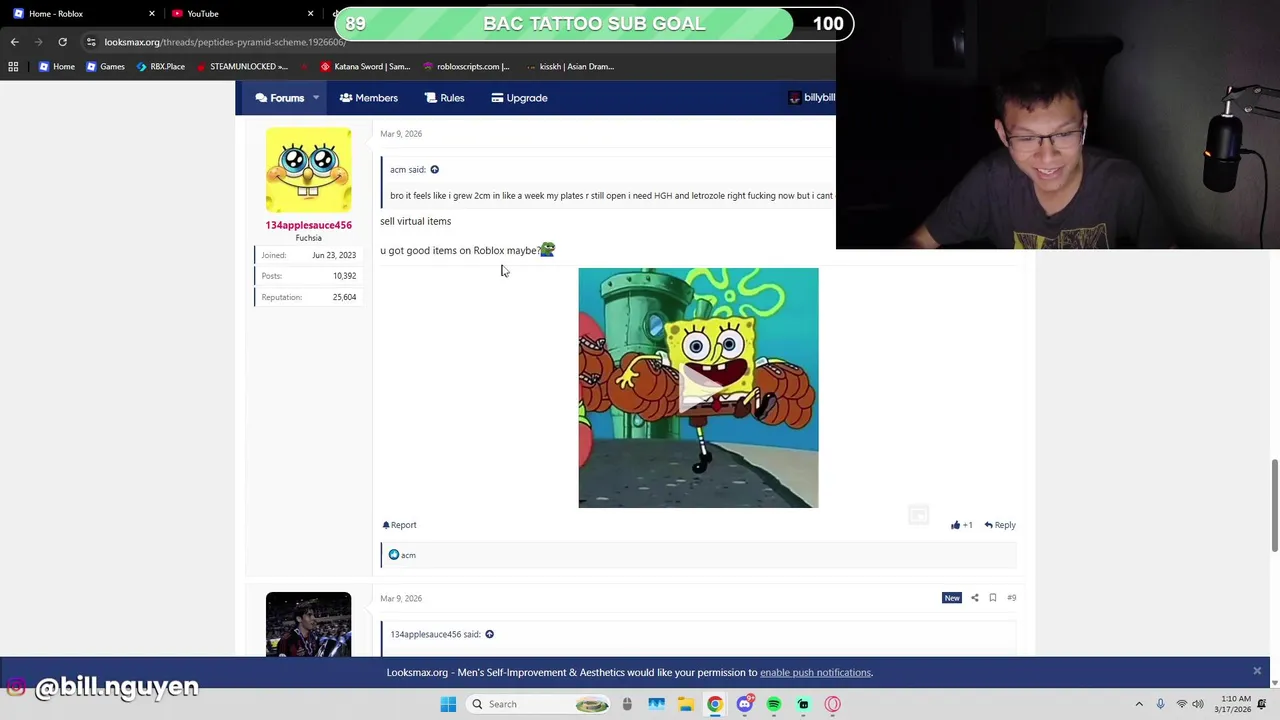The image size is (1280, 720).
Task: Open the second poster's avatar
Action: 308,625
